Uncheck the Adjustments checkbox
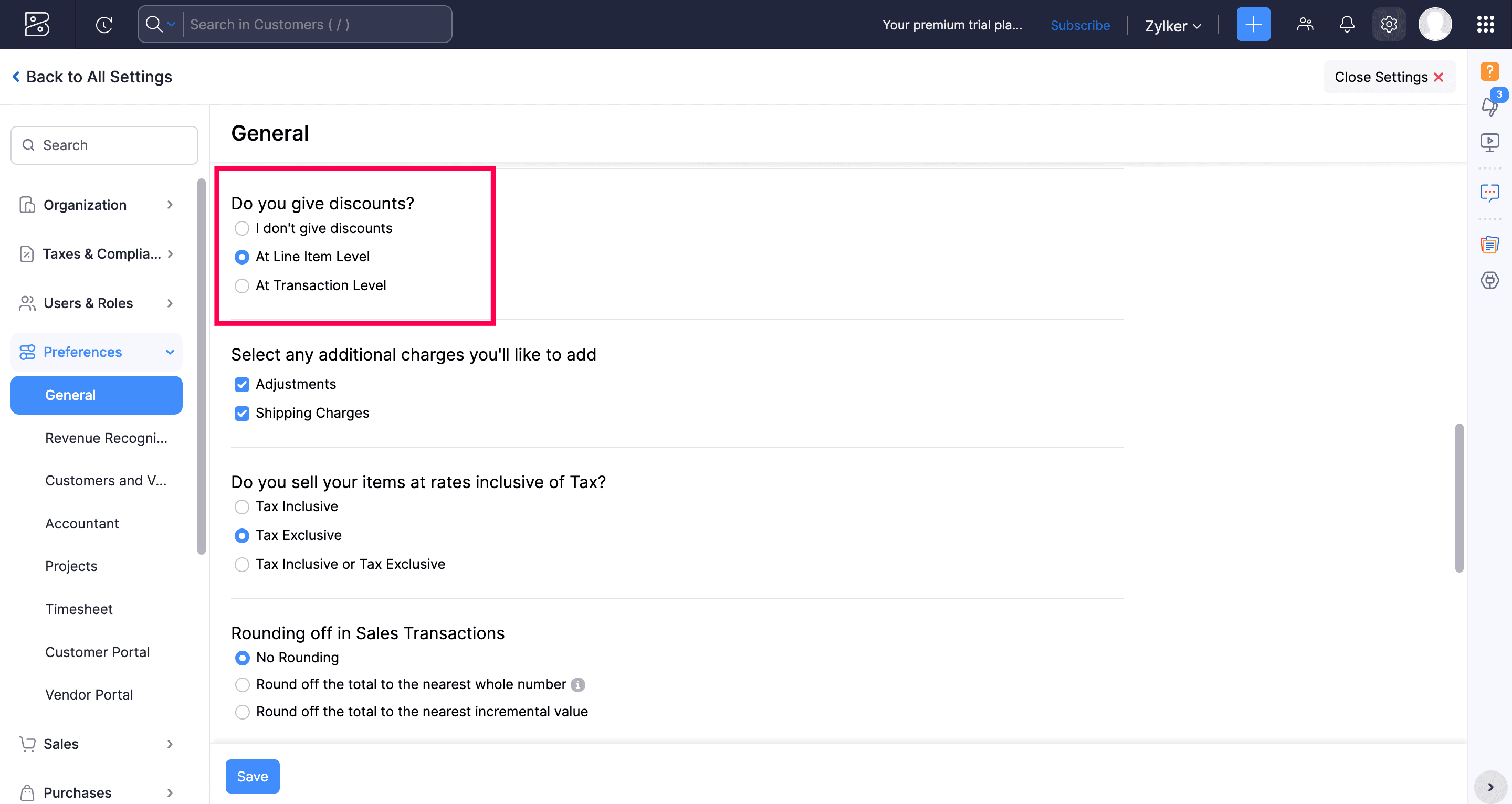Screen dimensions: 1512x804 coord(242,384)
